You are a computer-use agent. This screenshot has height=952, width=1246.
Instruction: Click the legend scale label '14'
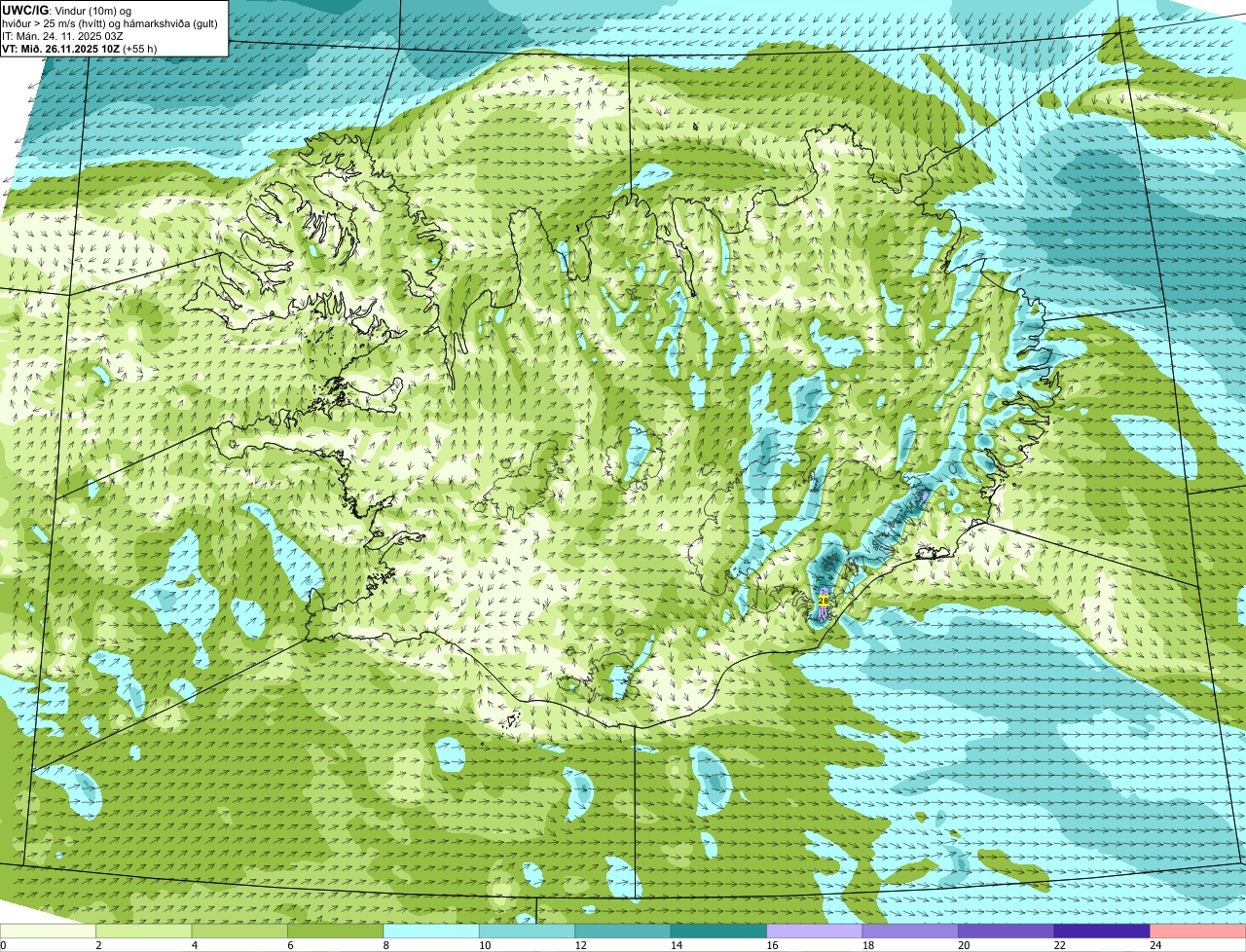[x=677, y=945]
